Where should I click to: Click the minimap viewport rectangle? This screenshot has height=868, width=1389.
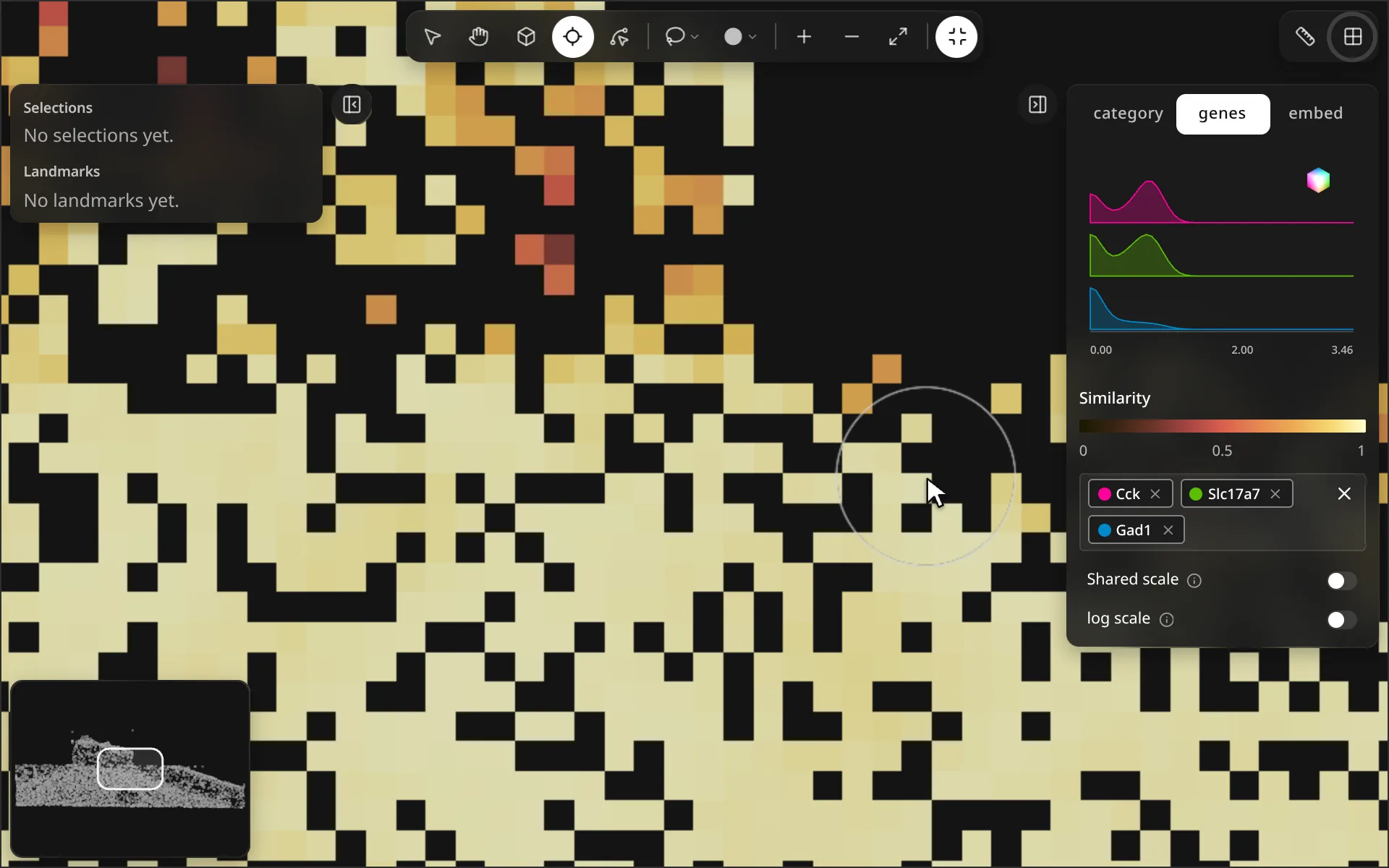click(130, 769)
